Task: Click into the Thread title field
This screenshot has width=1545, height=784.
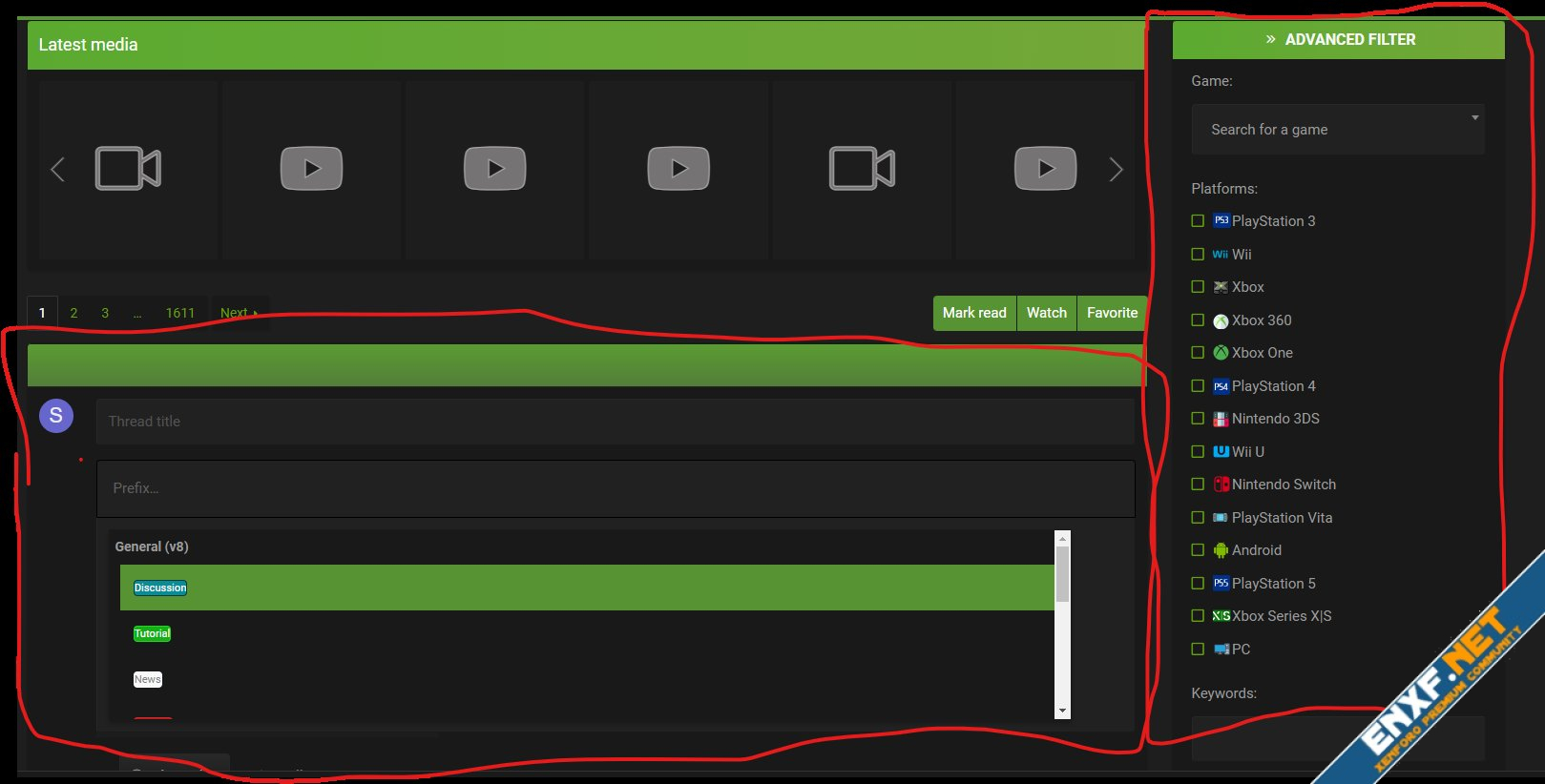Action: (x=615, y=422)
